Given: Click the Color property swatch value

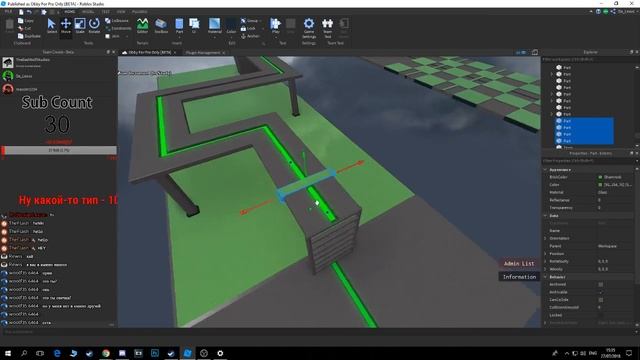Looking at the screenshot, I should [600, 185].
